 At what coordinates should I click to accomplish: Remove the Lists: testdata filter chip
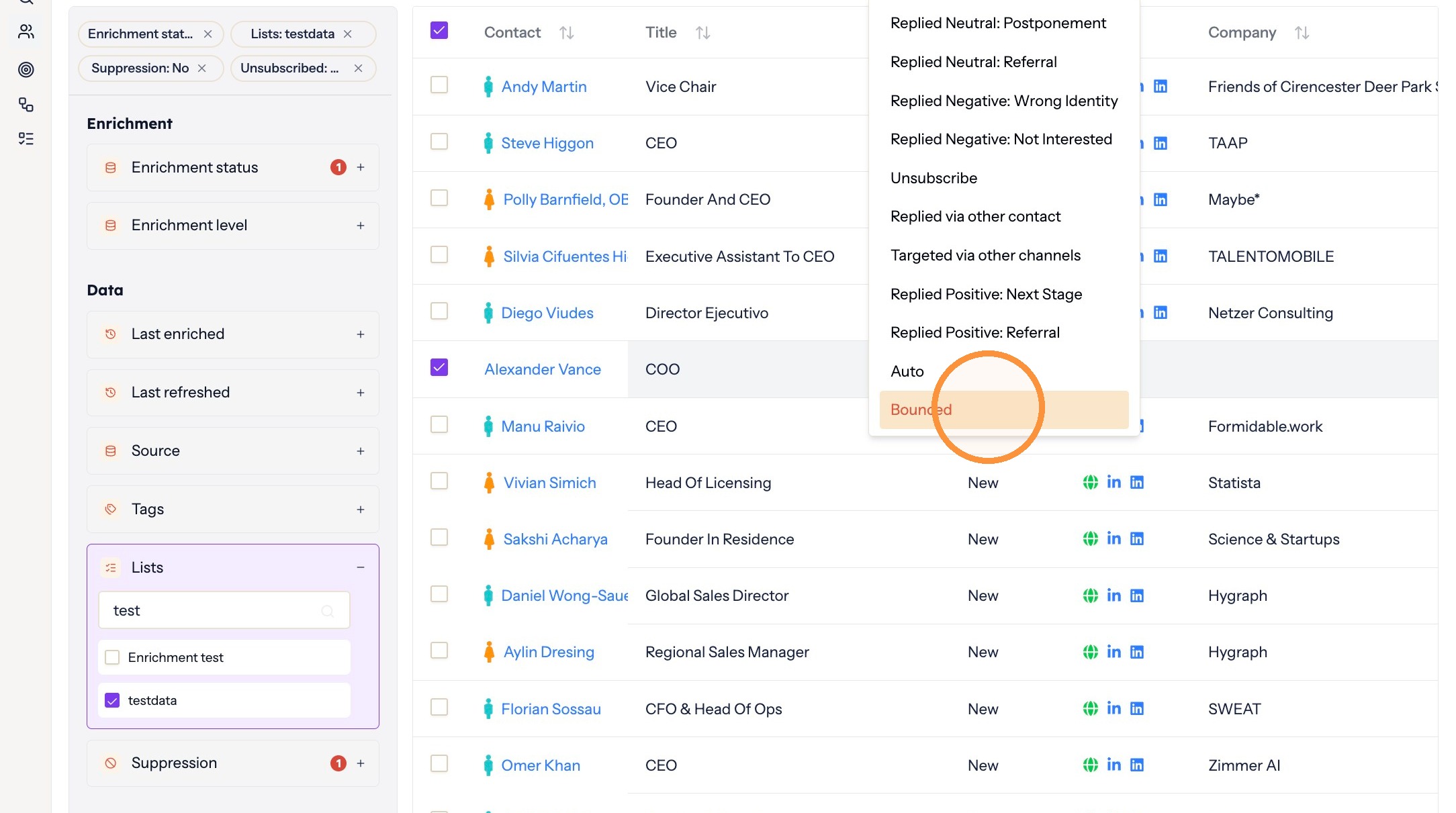tap(348, 34)
